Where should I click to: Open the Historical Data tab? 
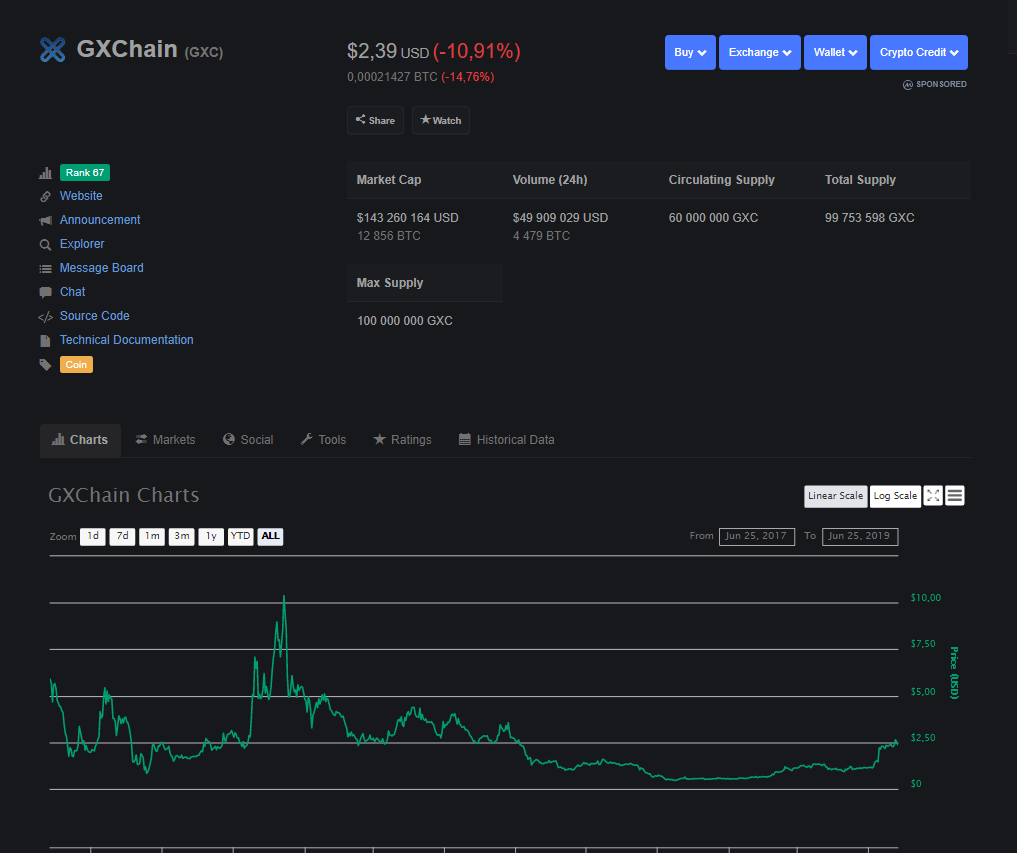click(x=507, y=440)
